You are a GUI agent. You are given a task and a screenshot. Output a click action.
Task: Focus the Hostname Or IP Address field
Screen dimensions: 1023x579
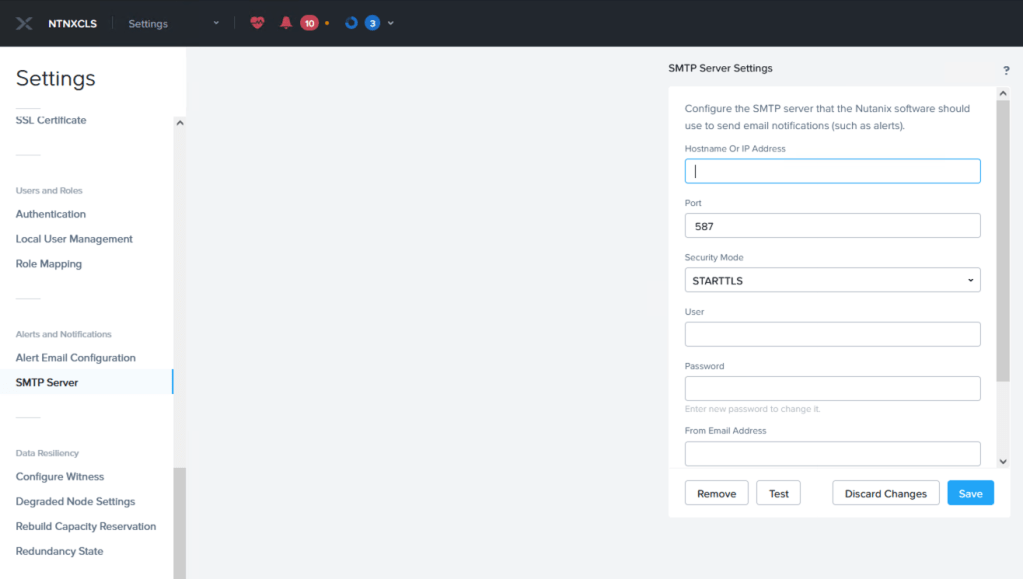[832, 171]
